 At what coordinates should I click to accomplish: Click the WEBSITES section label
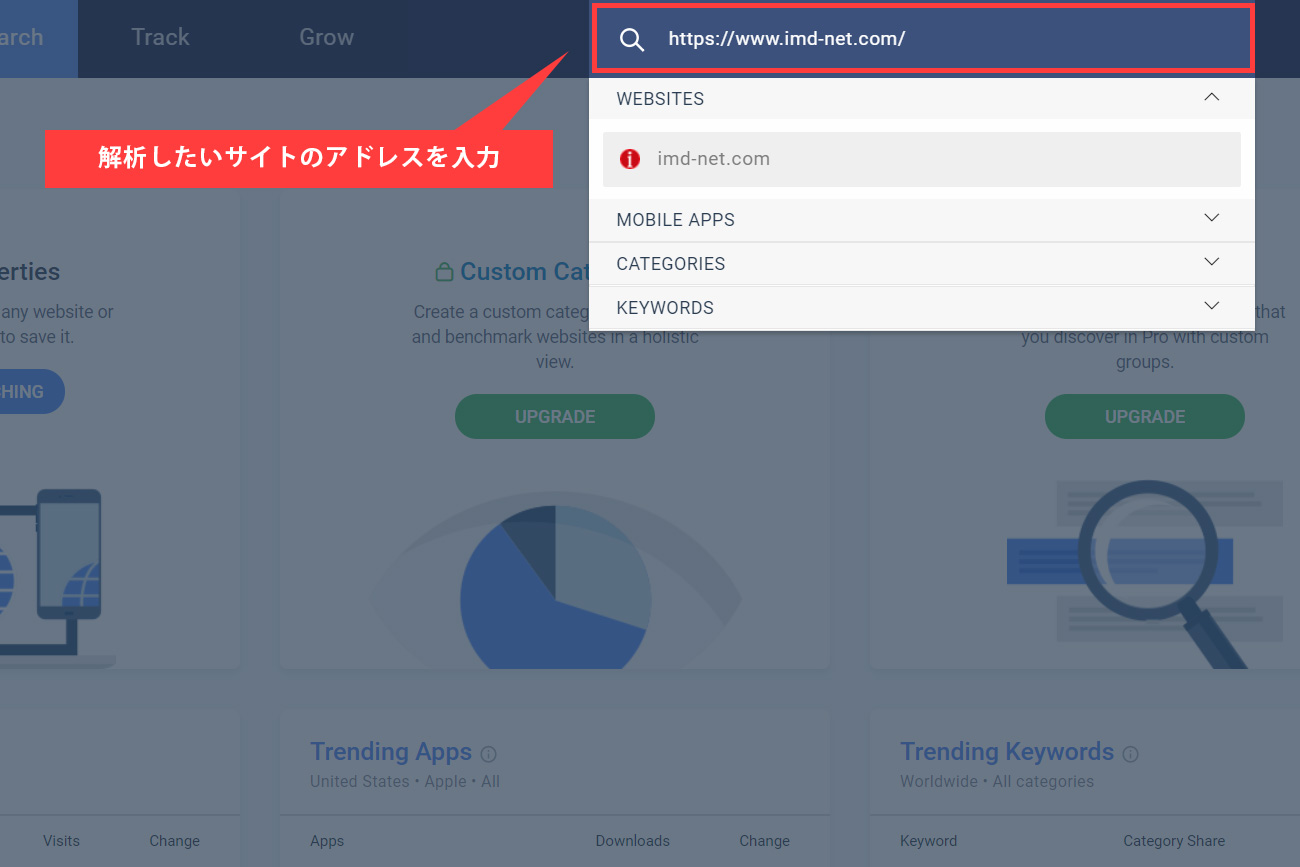[x=660, y=99]
